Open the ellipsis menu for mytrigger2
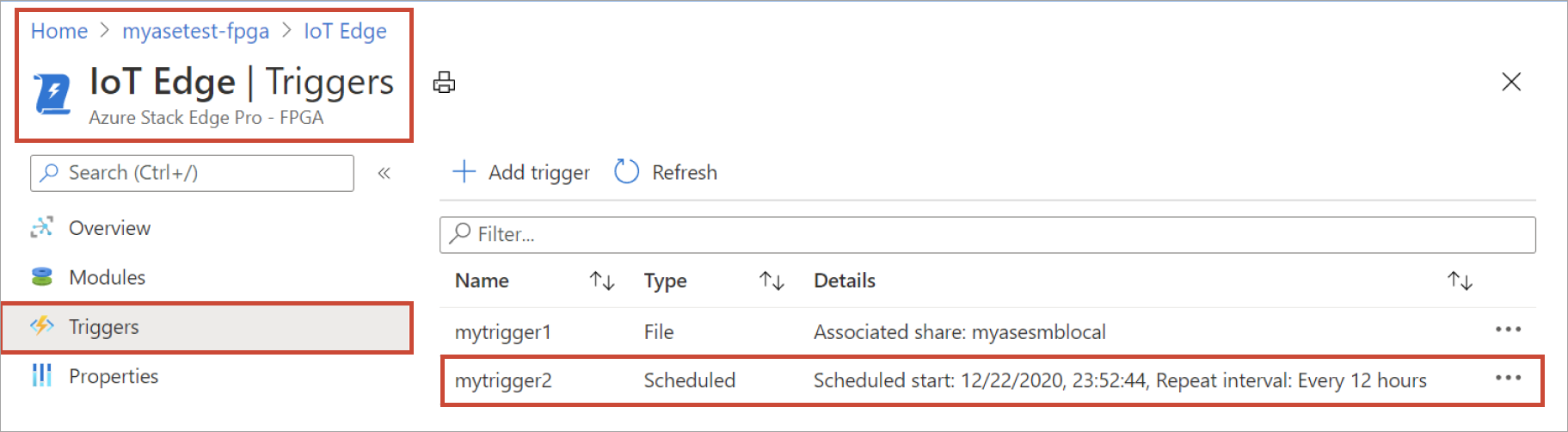This screenshot has height=432, width=1568. tap(1508, 378)
